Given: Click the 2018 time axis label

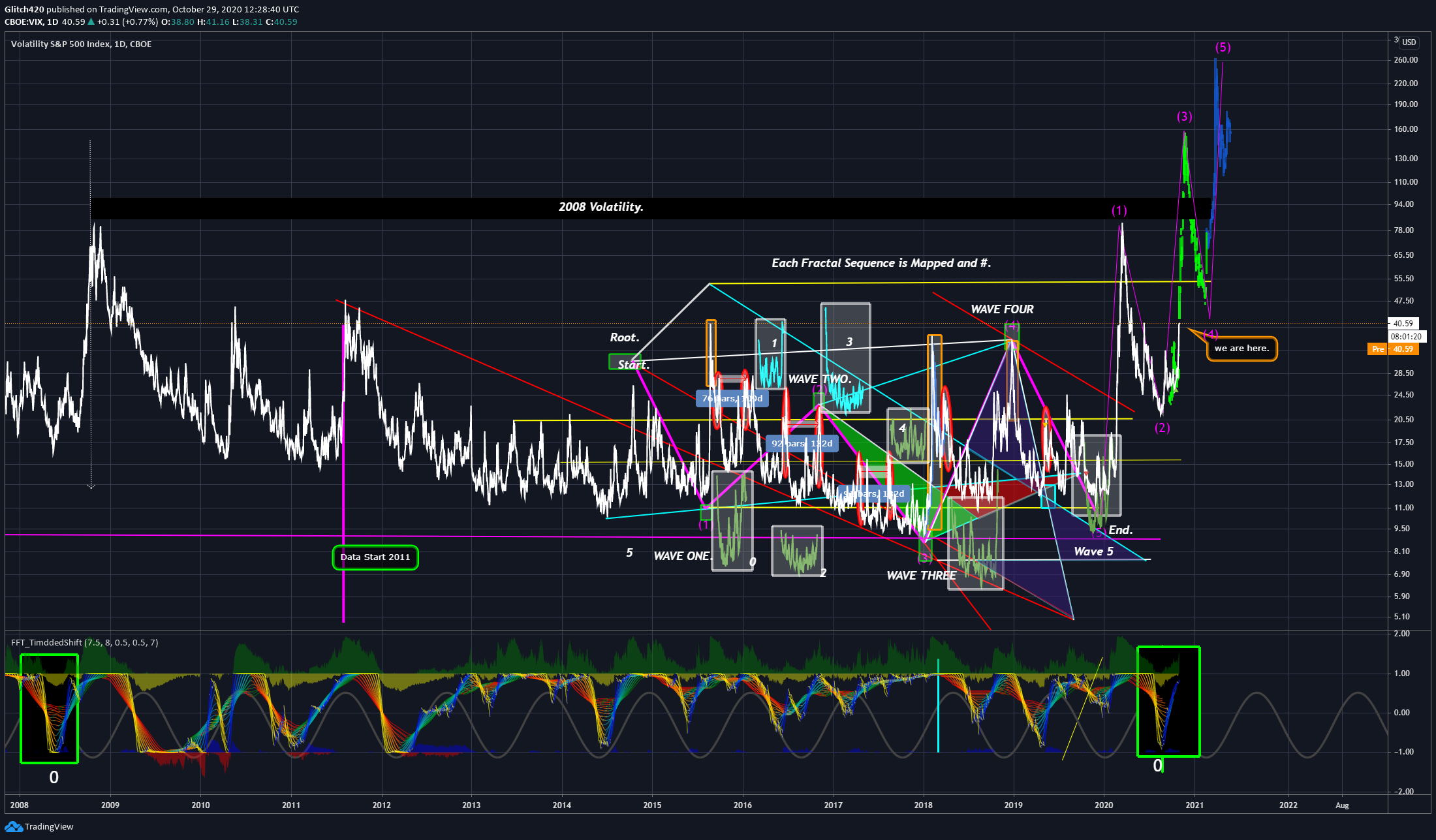Looking at the screenshot, I should click(x=923, y=805).
